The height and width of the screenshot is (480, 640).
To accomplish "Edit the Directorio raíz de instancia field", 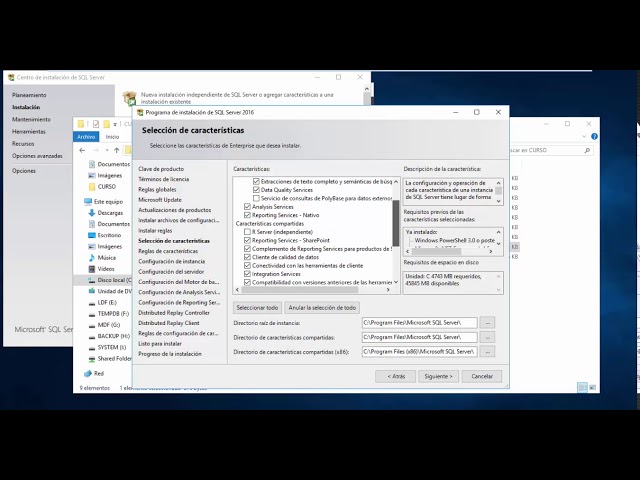I will coord(420,323).
